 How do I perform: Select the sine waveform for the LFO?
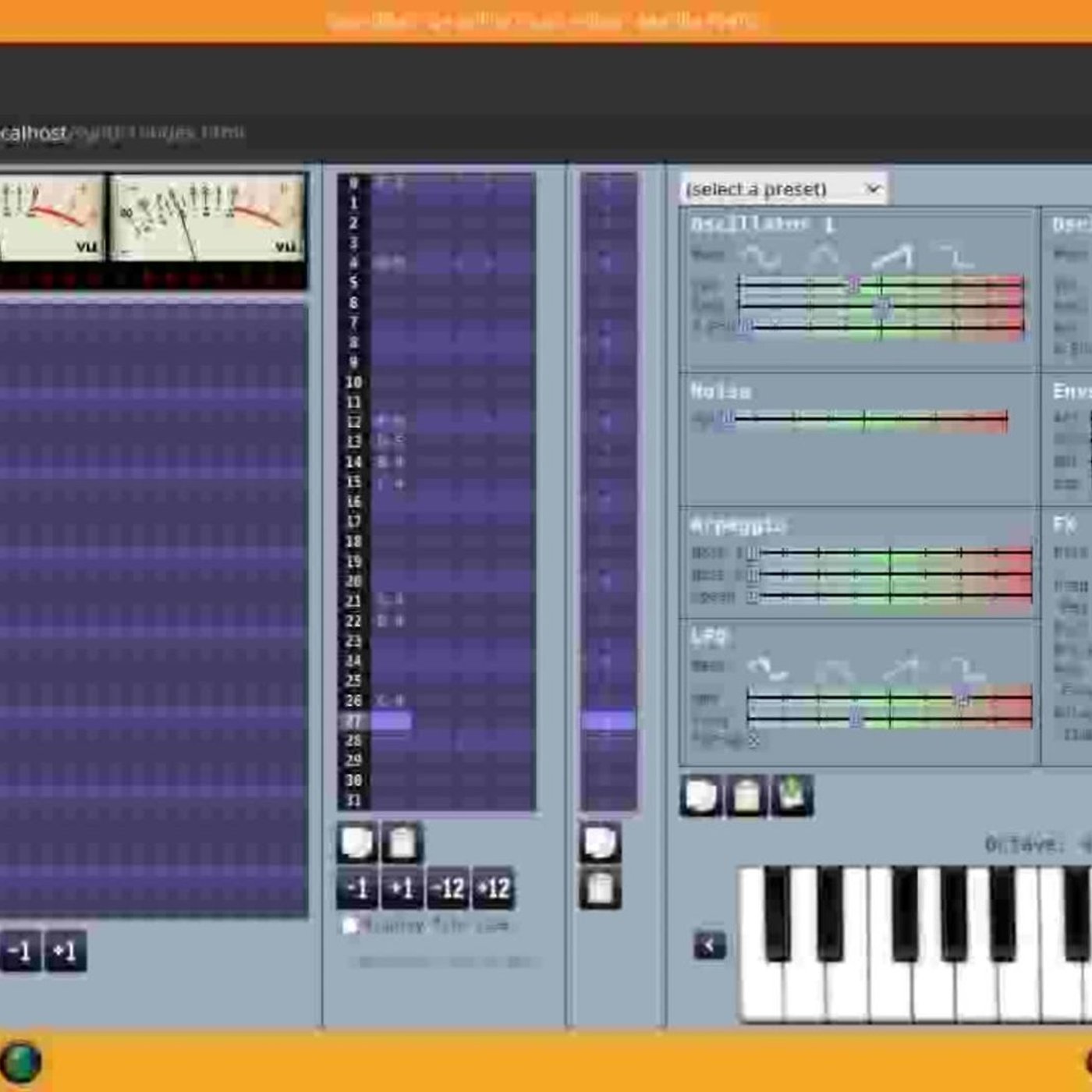[x=768, y=668]
